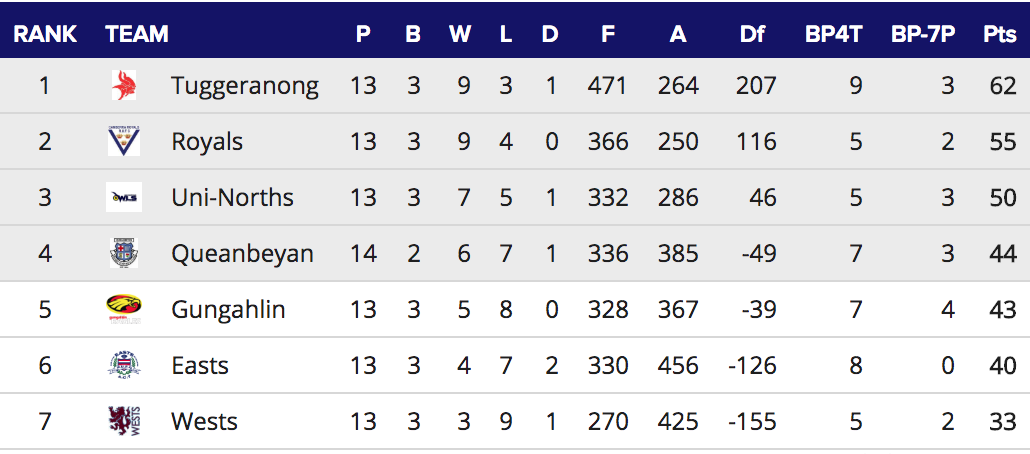Click the Wests lion logo
The image size is (1030, 454).
[124, 421]
